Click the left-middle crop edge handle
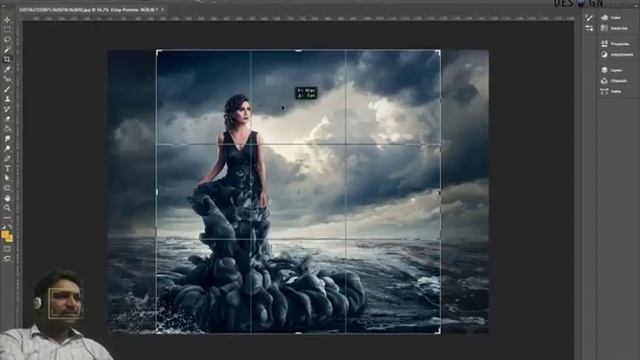The image size is (640, 360). 157,192
